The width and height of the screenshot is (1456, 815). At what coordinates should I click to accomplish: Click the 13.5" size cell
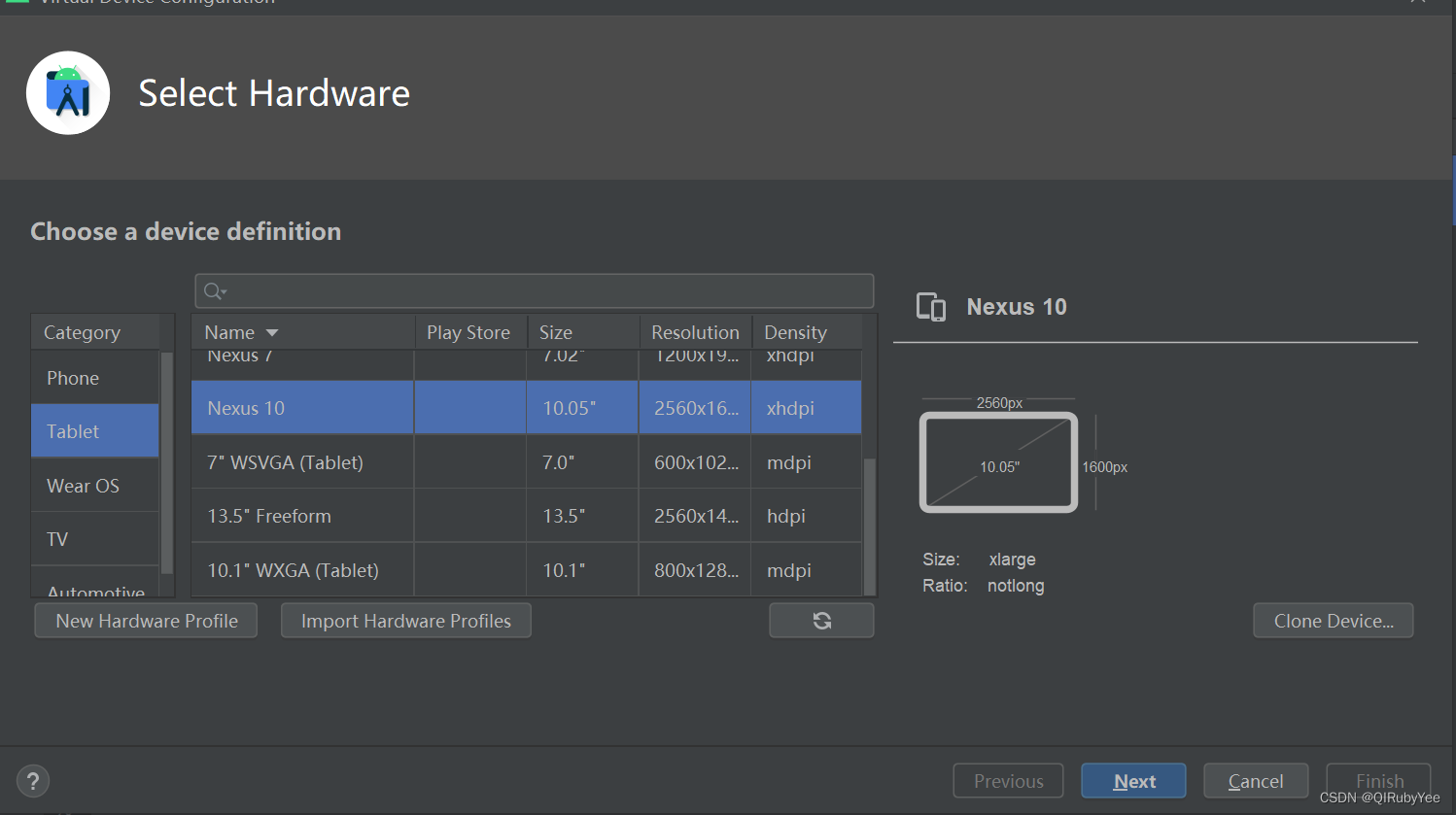click(x=582, y=516)
